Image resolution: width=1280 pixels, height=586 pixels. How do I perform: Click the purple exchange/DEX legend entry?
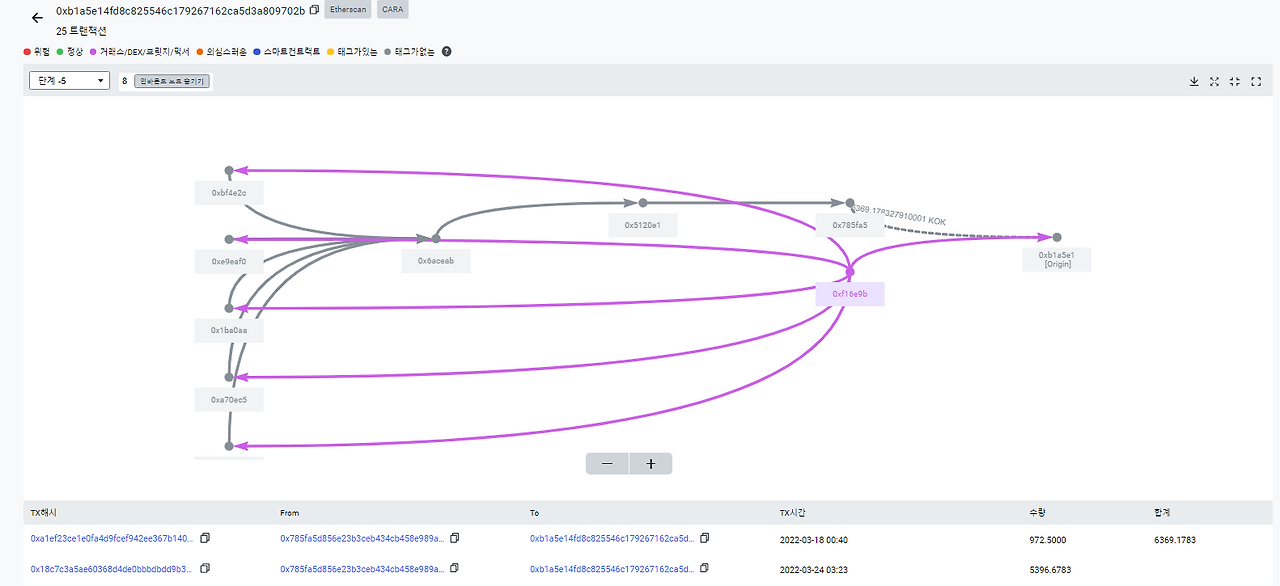click(x=139, y=51)
